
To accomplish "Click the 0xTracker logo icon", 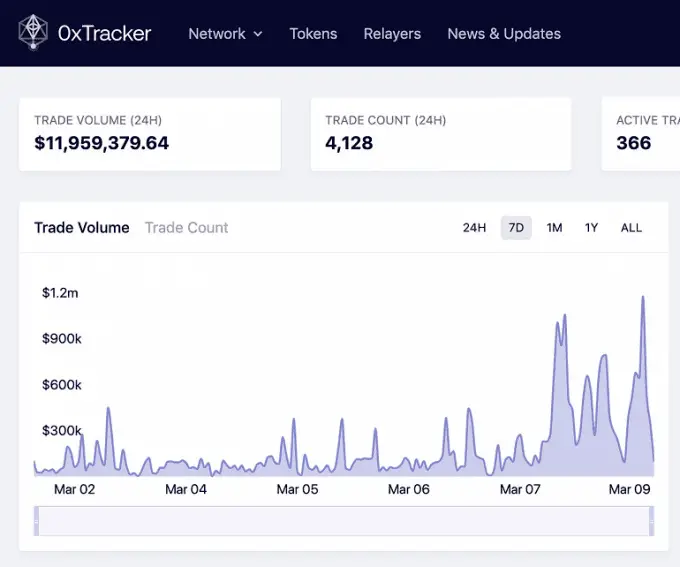I will tap(33, 33).
